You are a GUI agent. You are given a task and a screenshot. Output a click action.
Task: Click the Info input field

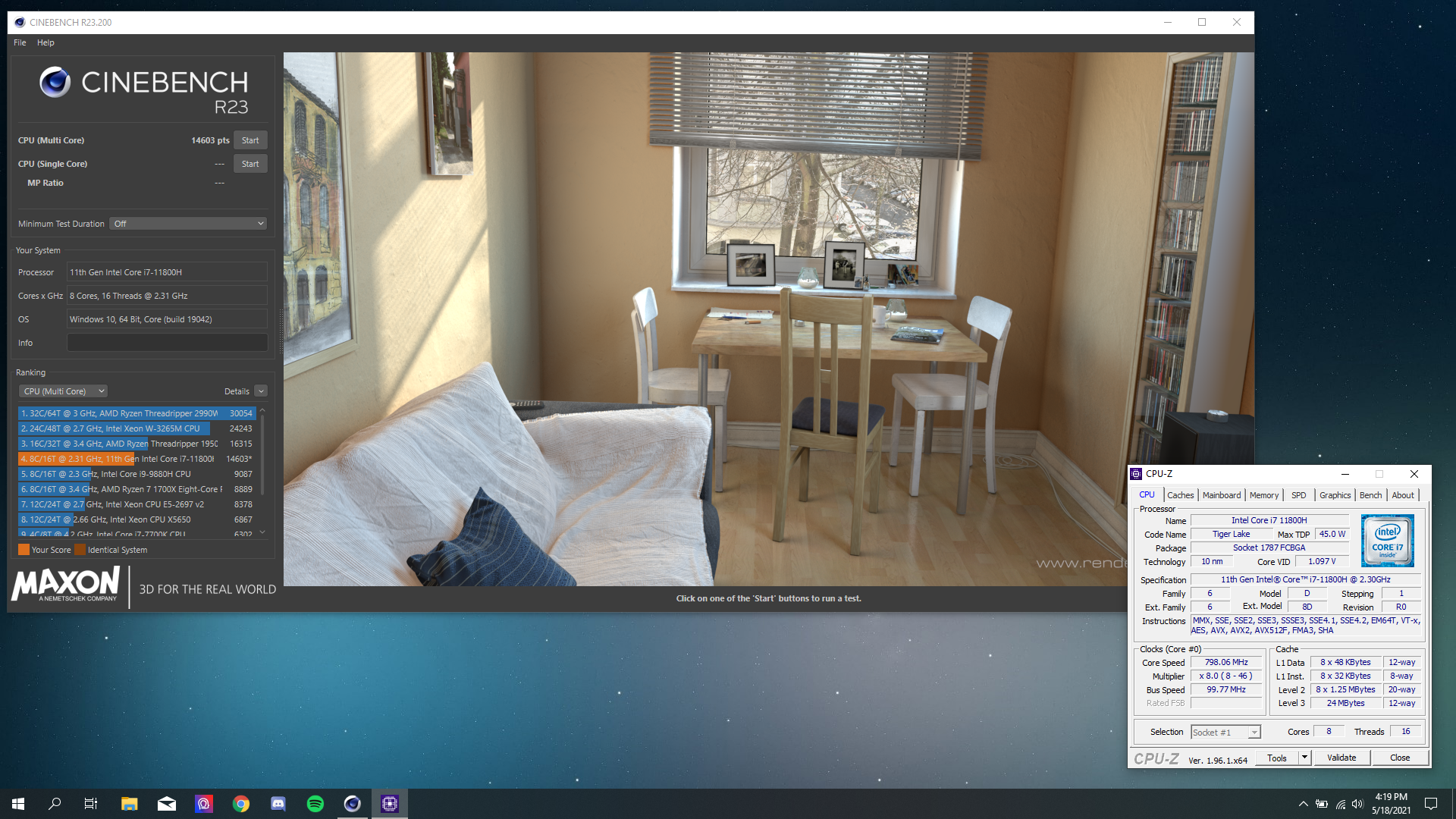point(167,343)
